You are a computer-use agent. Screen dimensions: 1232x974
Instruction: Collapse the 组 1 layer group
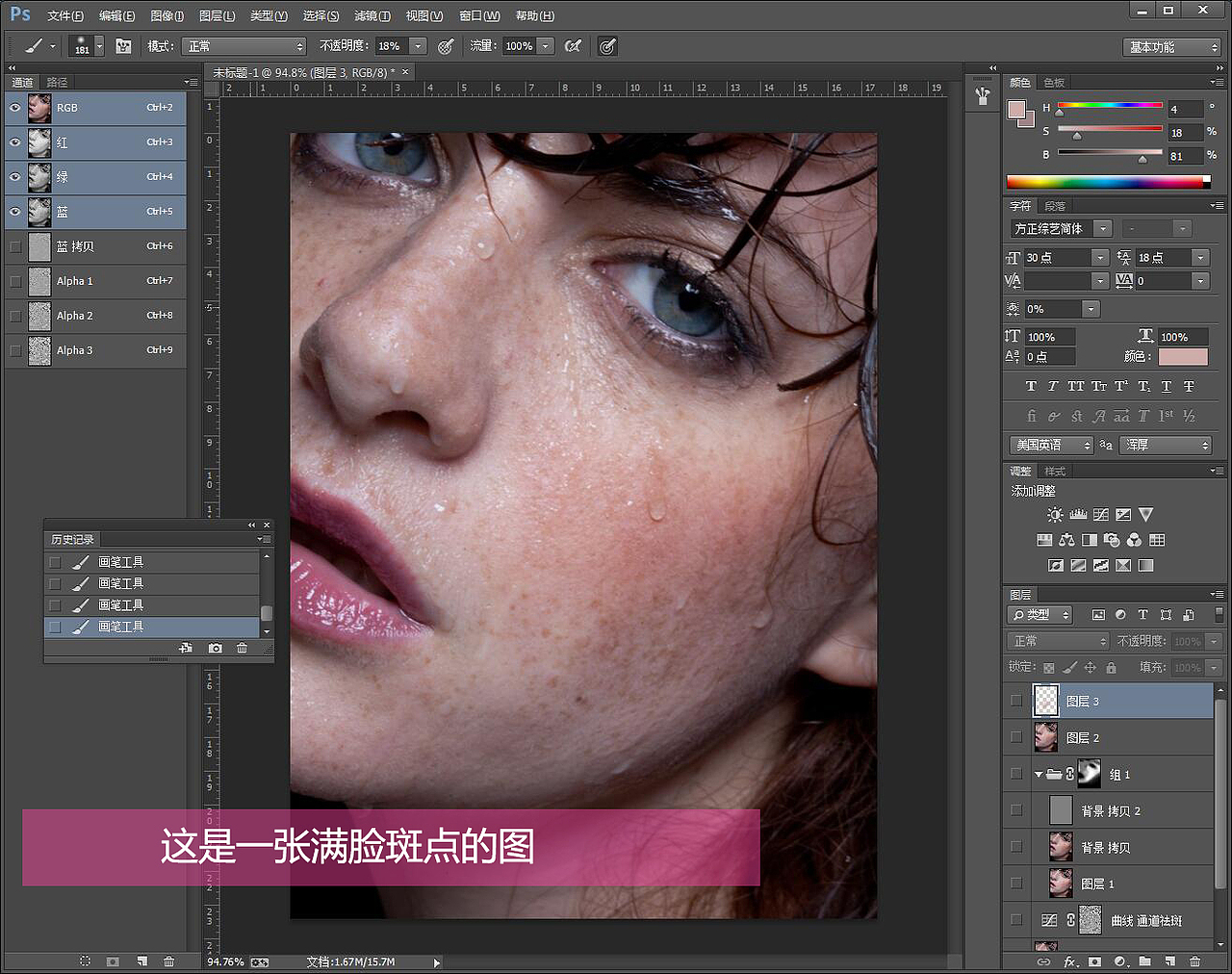coord(1039,774)
